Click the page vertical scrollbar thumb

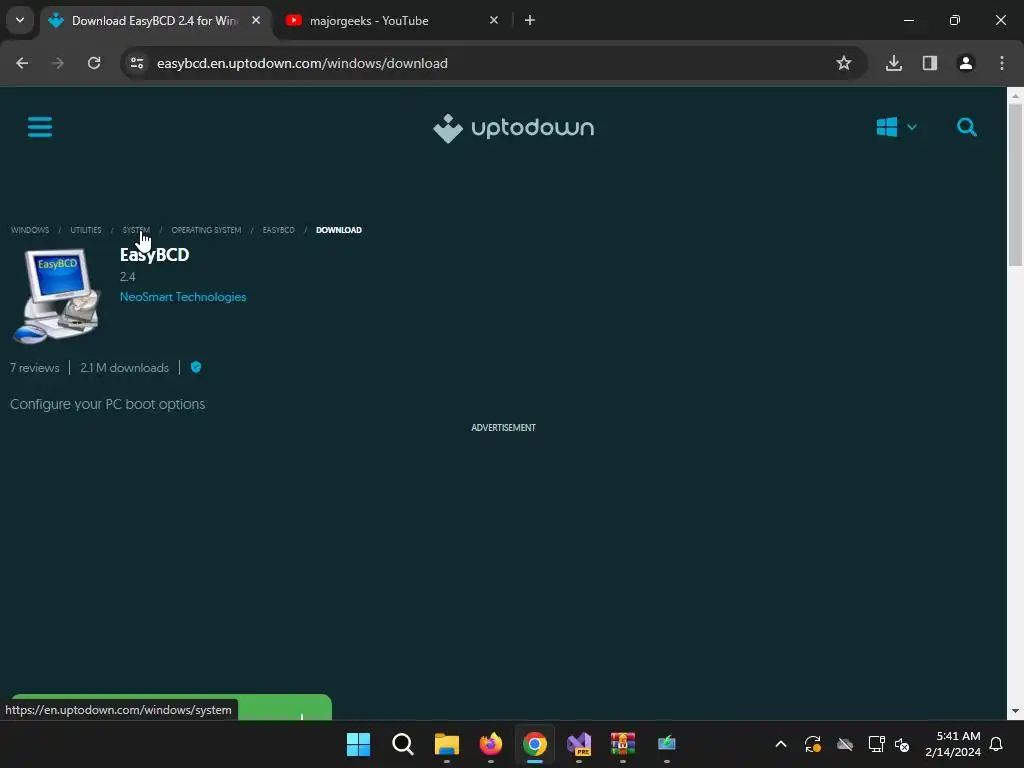[1015, 184]
